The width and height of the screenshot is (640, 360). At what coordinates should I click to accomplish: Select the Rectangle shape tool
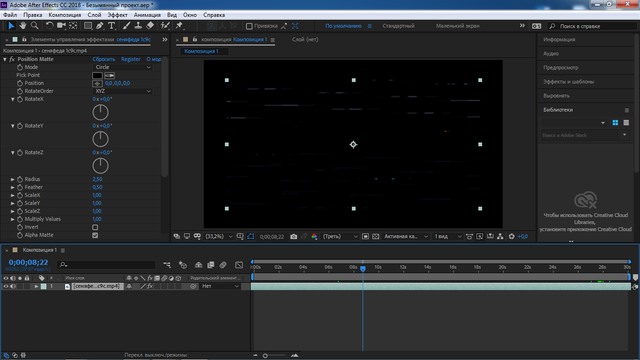pyautogui.click(x=87, y=26)
